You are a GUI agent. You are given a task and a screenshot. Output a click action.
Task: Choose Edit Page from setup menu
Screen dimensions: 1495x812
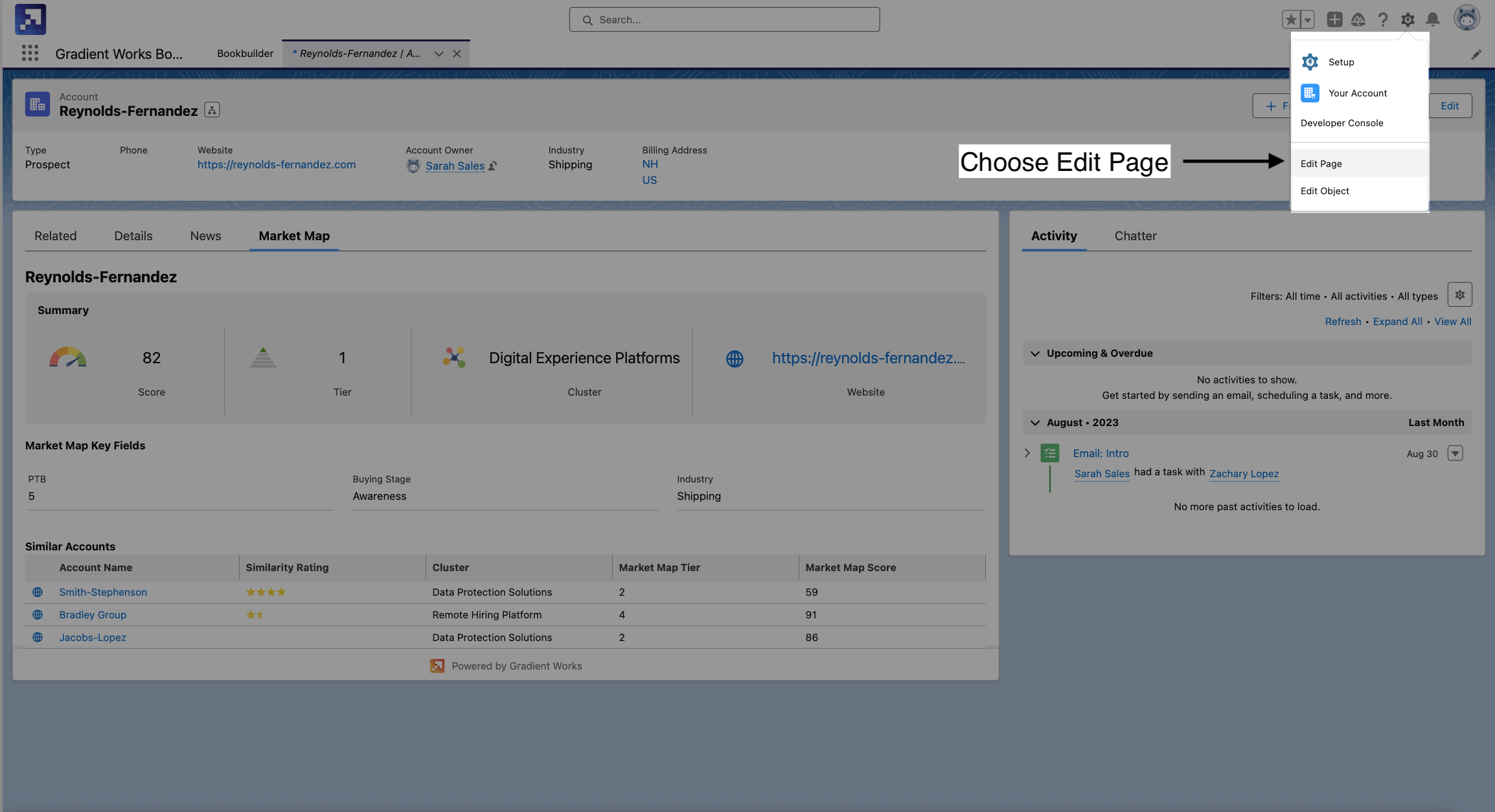(x=1321, y=164)
